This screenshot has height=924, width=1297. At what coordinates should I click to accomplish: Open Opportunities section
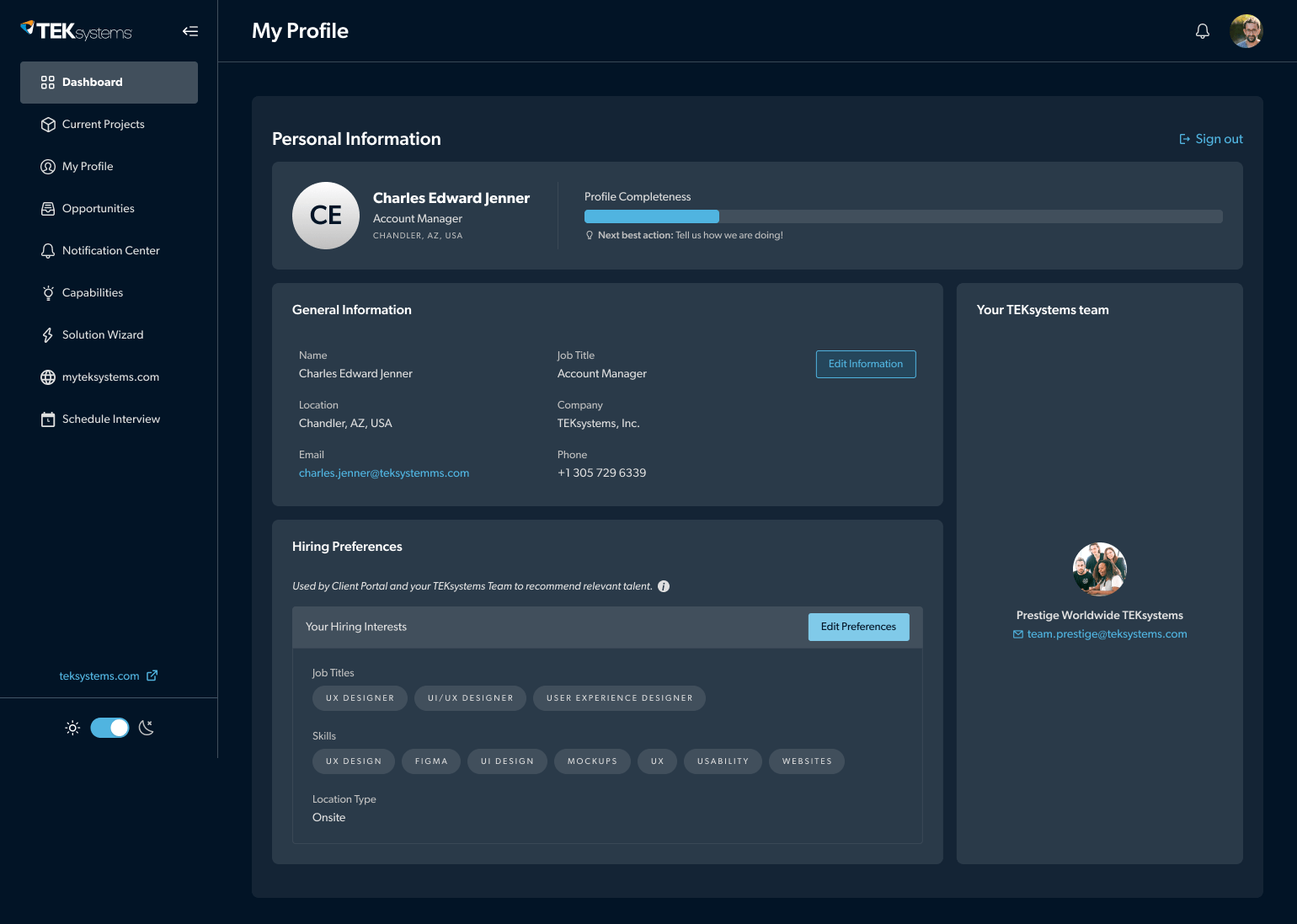coord(109,209)
